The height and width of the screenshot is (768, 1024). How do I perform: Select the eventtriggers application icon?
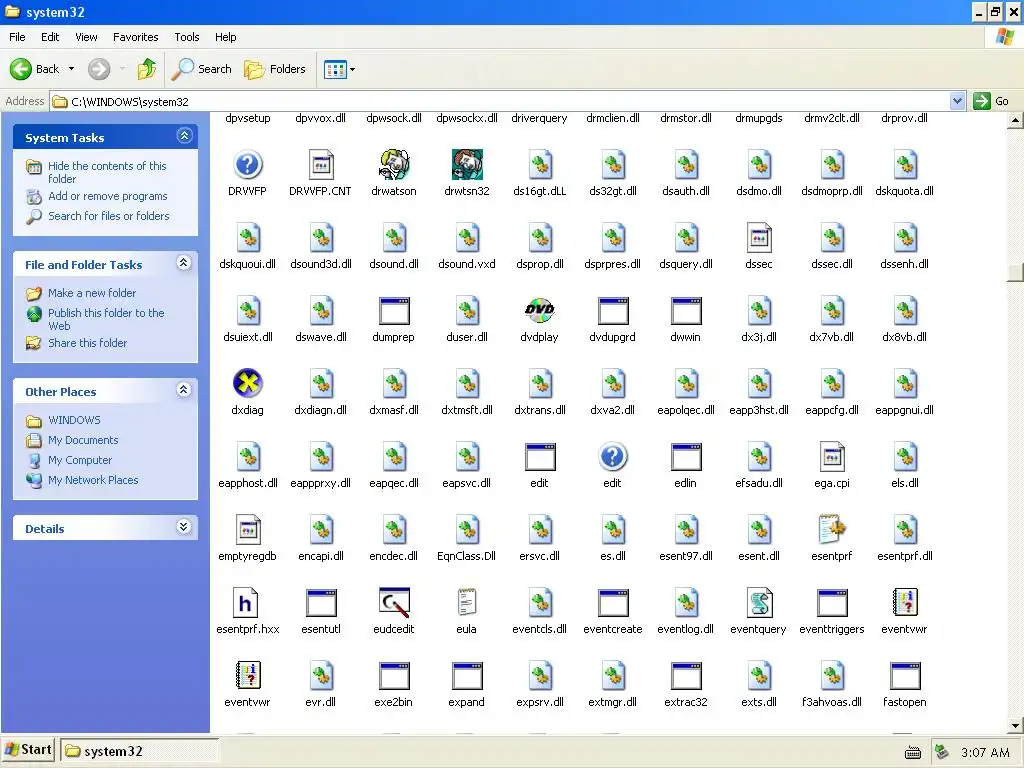tap(832, 603)
